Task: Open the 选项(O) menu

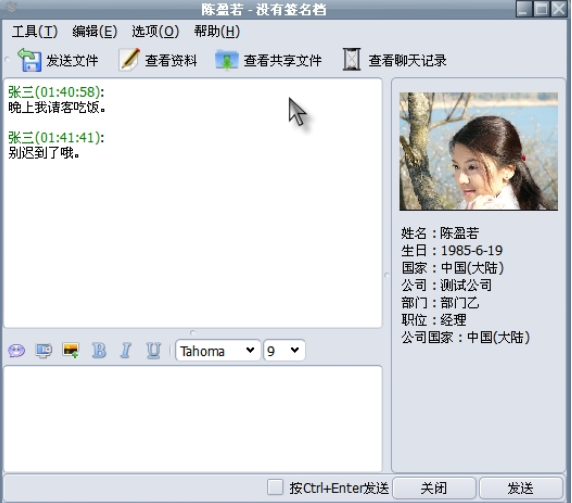Action: (x=155, y=31)
